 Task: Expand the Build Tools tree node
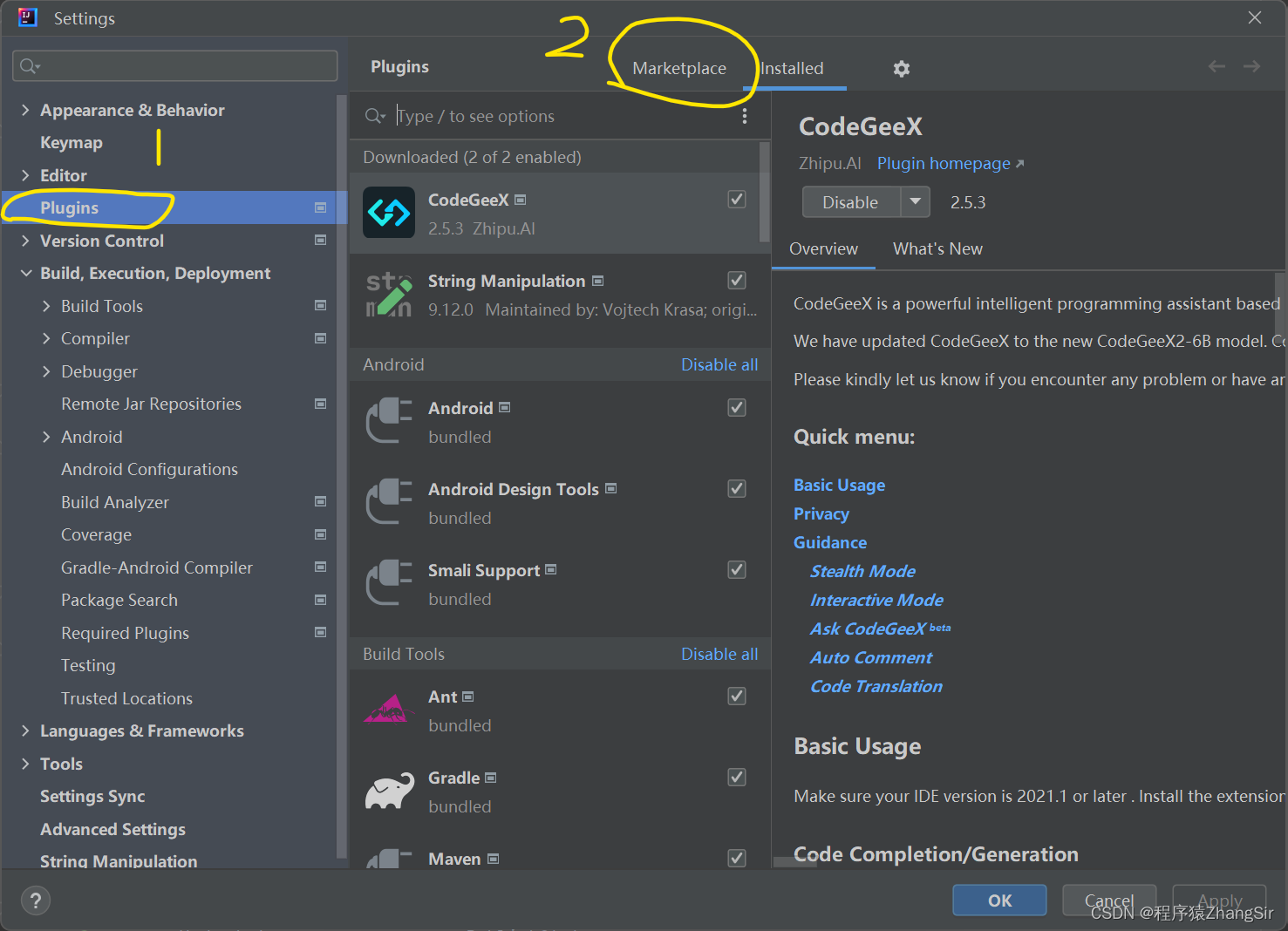[x=46, y=306]
